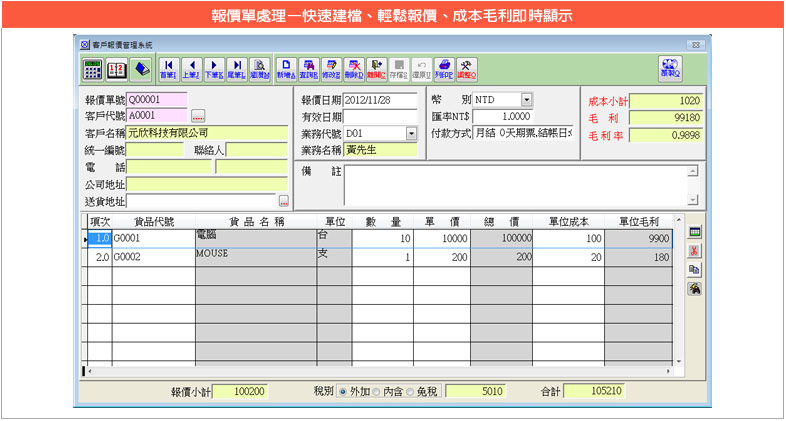
Task: Expand the 幣別 NTD currency dropdown
Action: point(527,99)
